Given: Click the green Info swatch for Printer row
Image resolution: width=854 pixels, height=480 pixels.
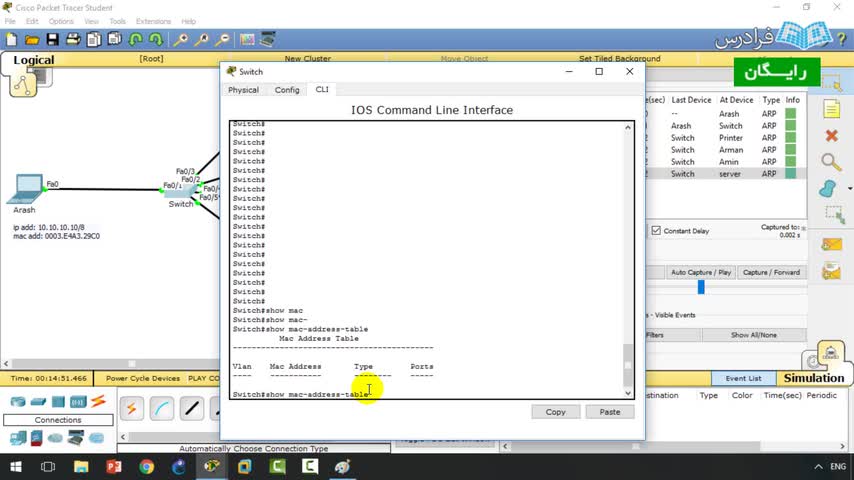Looking at the screenshot, I should [x=790, y=138].
